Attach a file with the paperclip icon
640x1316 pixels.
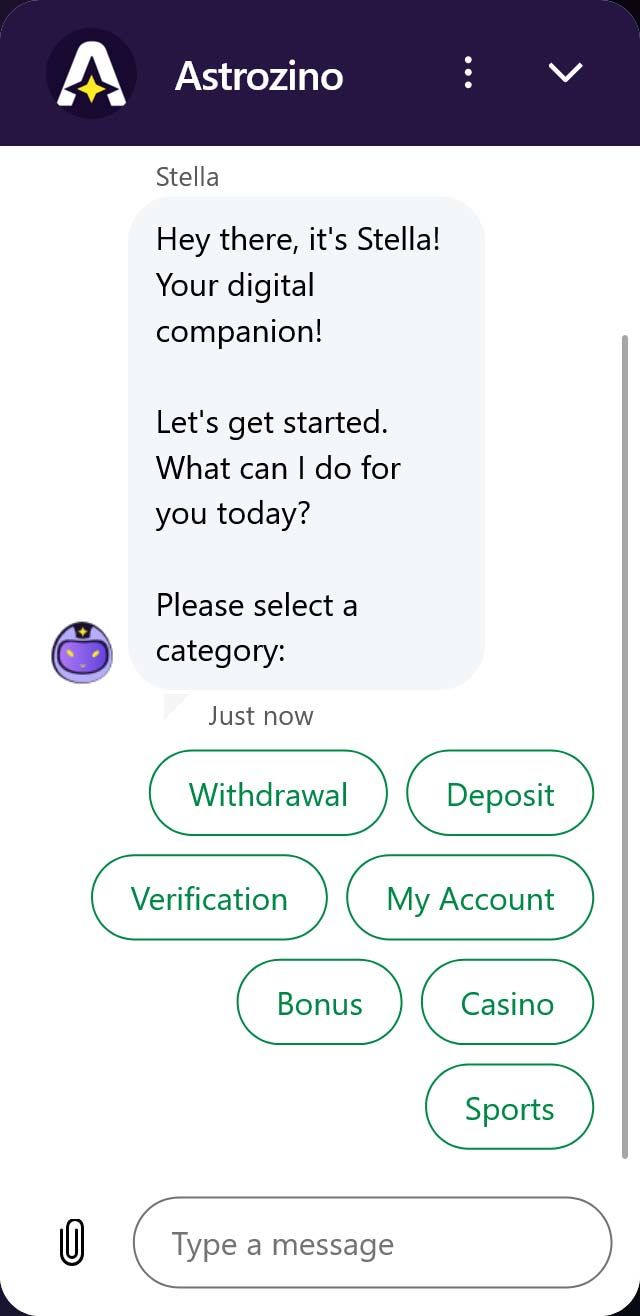click(72, 1243)
